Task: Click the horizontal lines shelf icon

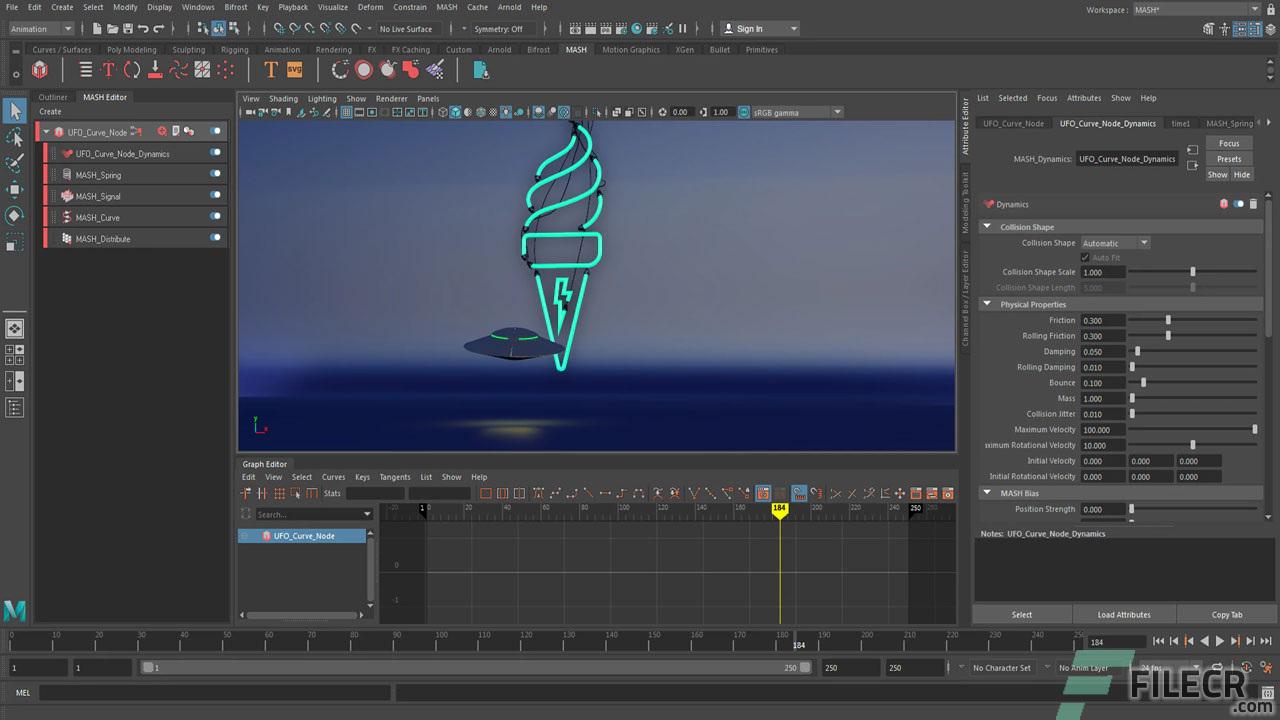Action: [86, 70]
